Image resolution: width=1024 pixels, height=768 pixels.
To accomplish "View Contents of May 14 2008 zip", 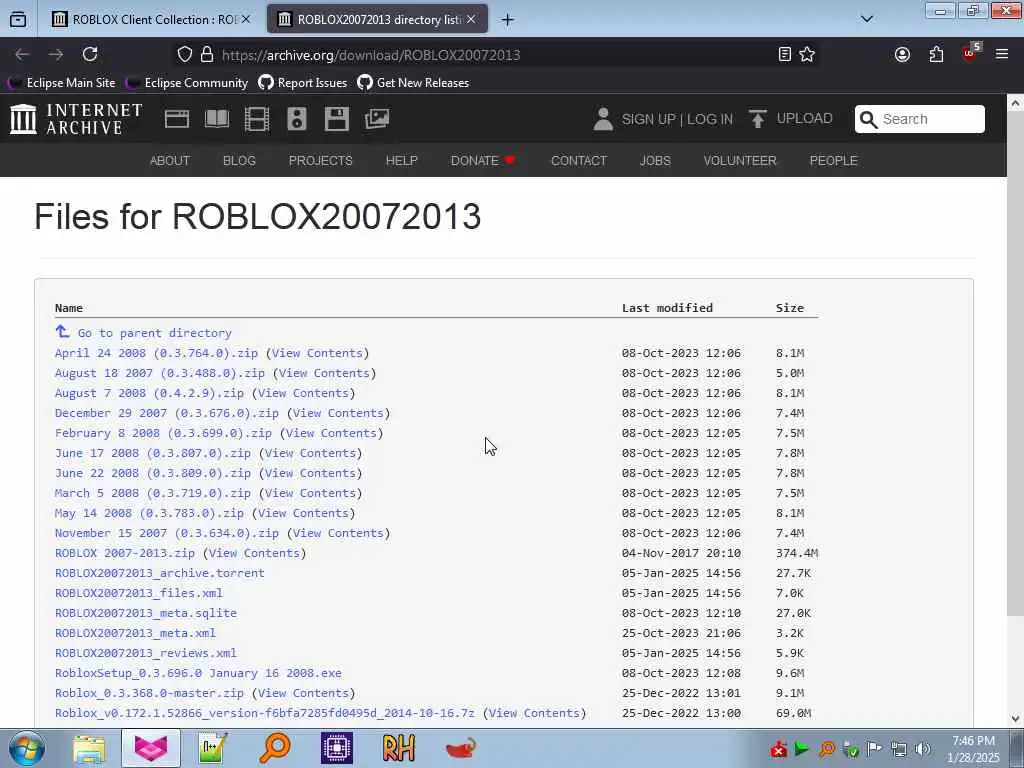I will [303, 513].
